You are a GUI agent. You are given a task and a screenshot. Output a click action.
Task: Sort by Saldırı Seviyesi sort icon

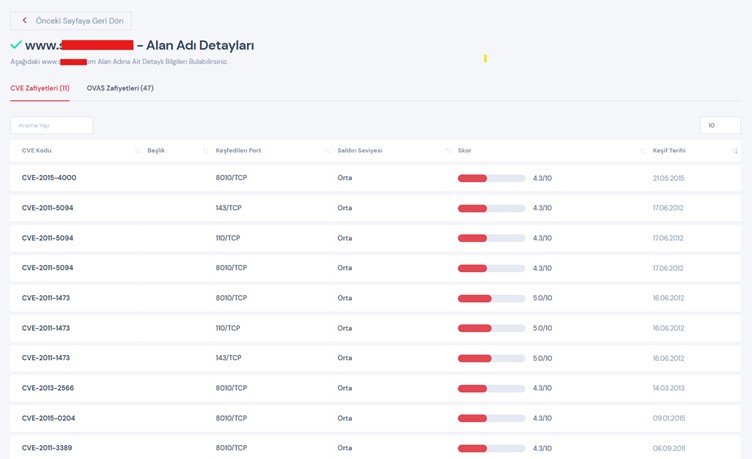[x=447, y=151]
